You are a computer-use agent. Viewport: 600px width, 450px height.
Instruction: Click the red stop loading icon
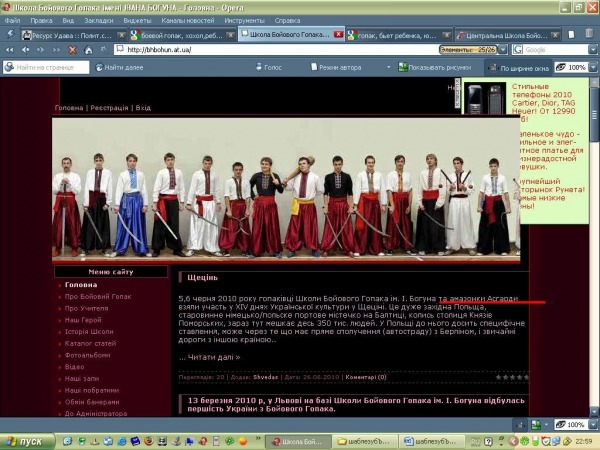pos(72,49)
